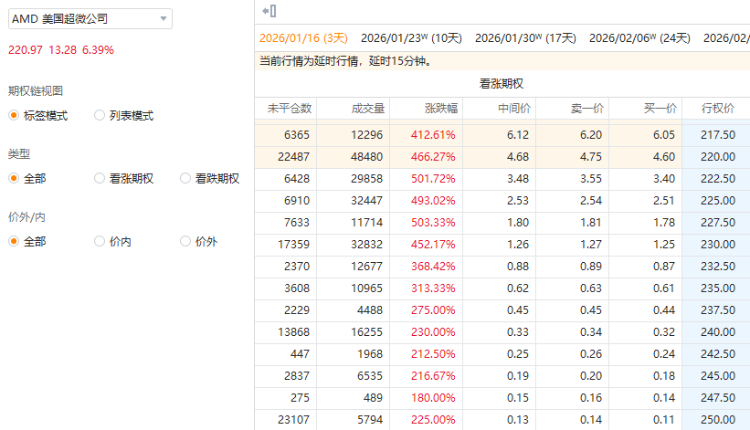Viewport: 750px width, 430px height.
Task: Select 价内 option filter
Action: pyautogui.click(x=100, y=241)
